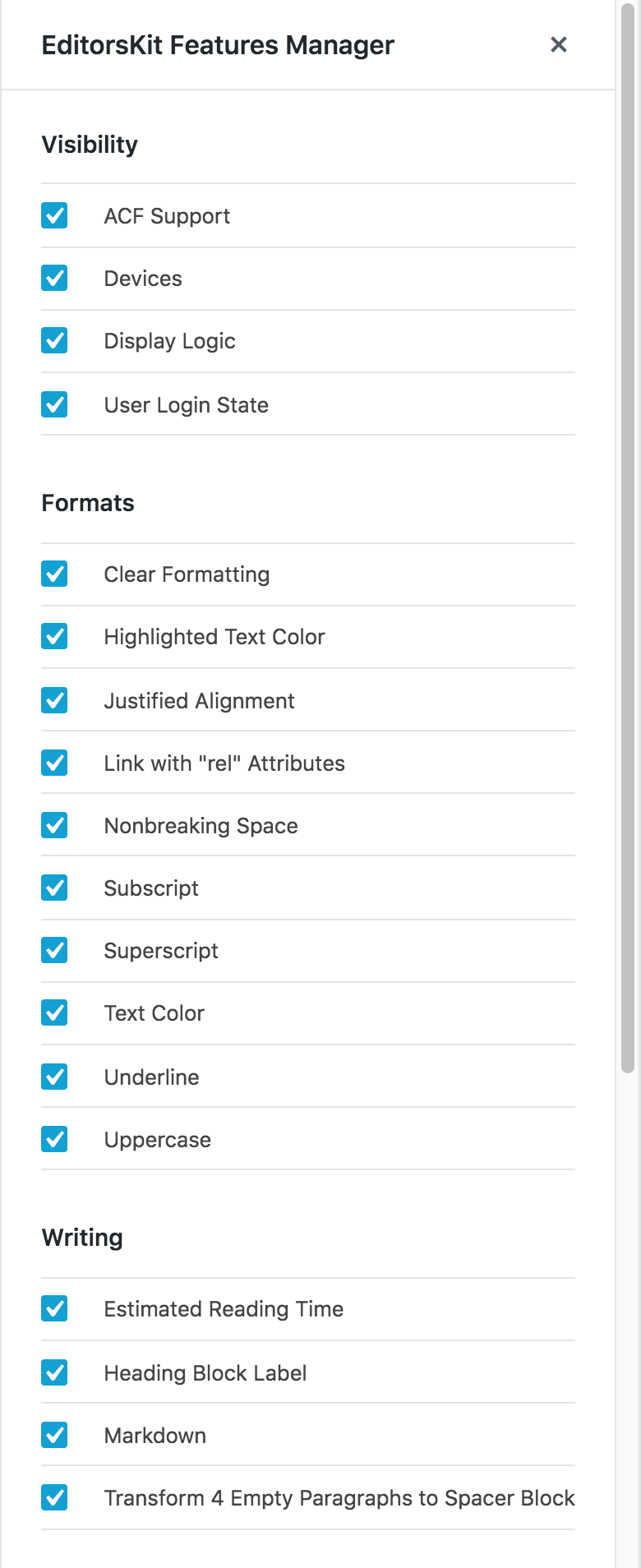Disable the Nonbreaking Space format

pos(55,825)
